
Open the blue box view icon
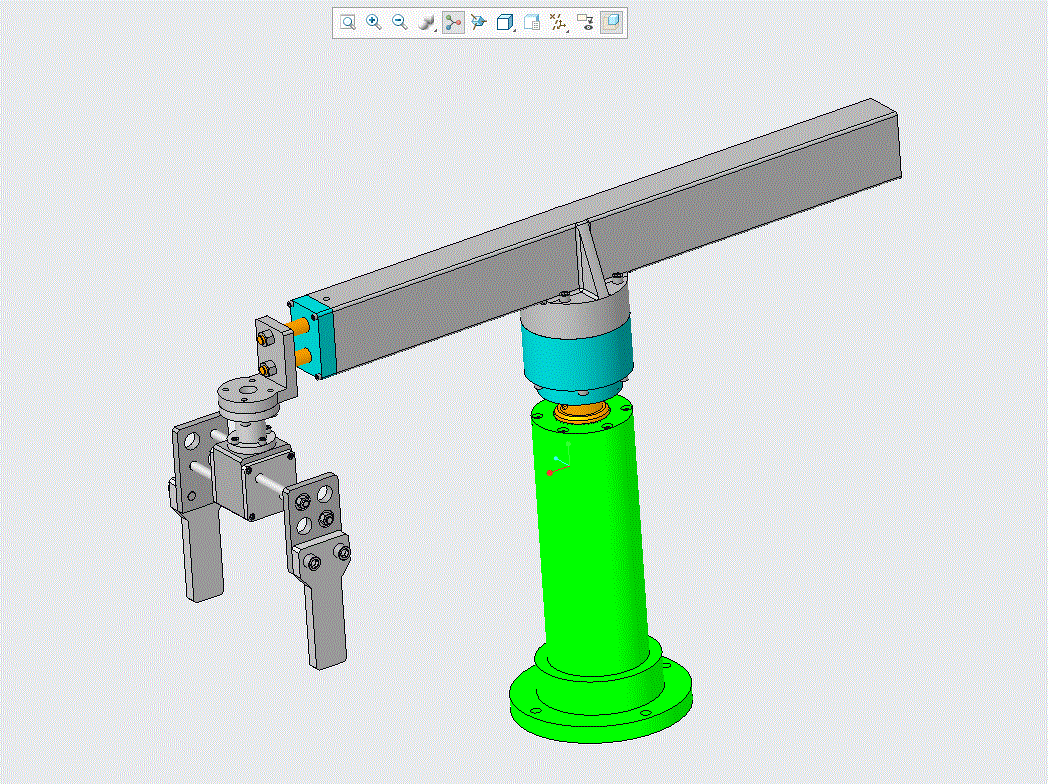504,23
